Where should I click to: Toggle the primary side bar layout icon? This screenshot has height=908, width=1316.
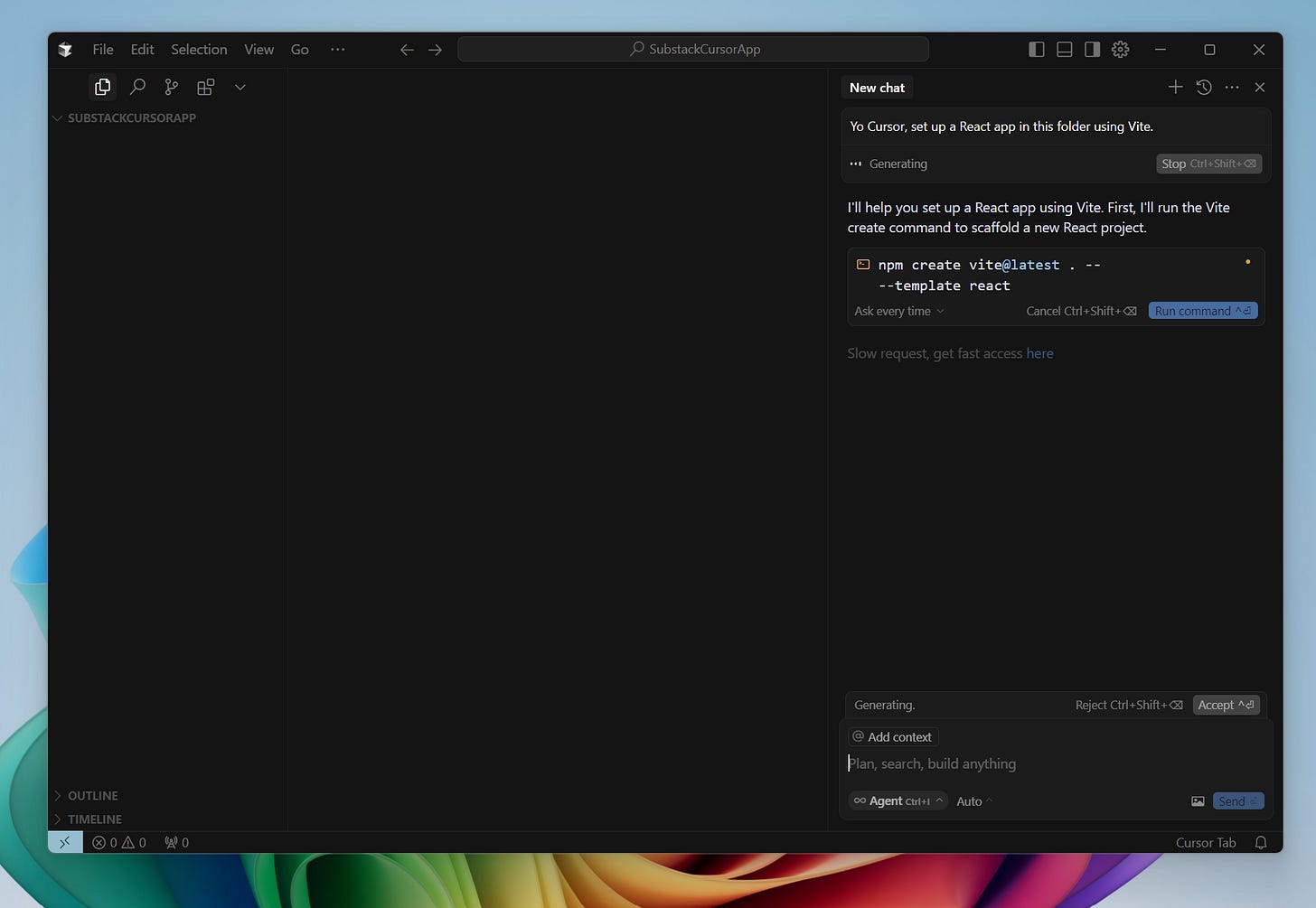[x=1037, y=50]
